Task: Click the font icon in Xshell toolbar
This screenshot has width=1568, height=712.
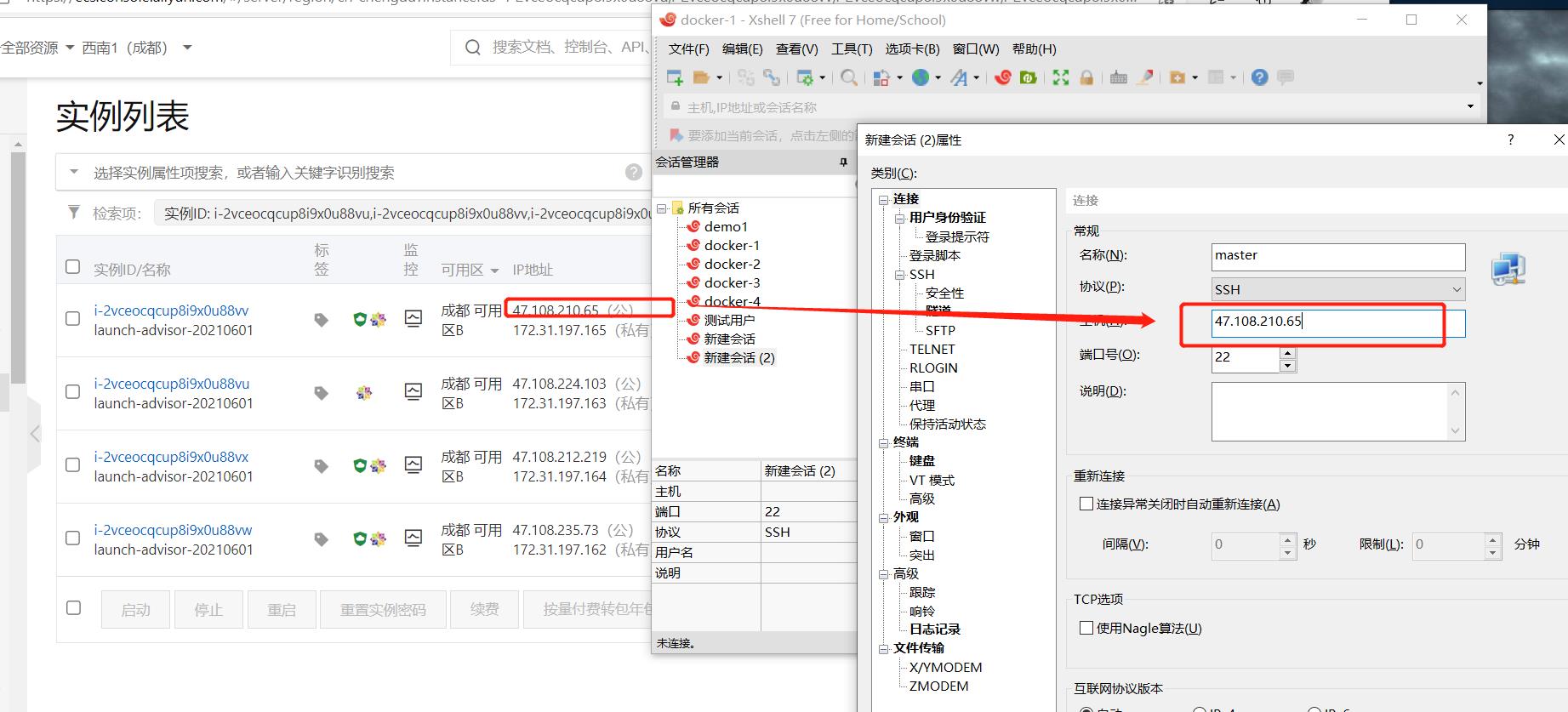Action: click(960, 77)
